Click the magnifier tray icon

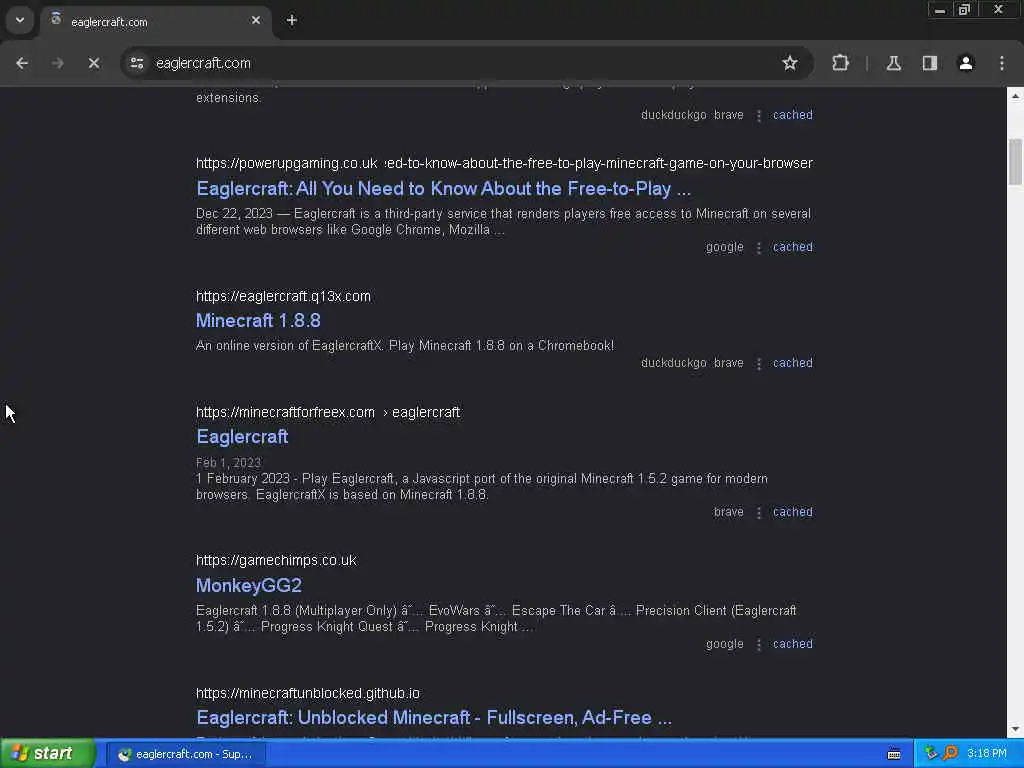(x=951, y=754)
